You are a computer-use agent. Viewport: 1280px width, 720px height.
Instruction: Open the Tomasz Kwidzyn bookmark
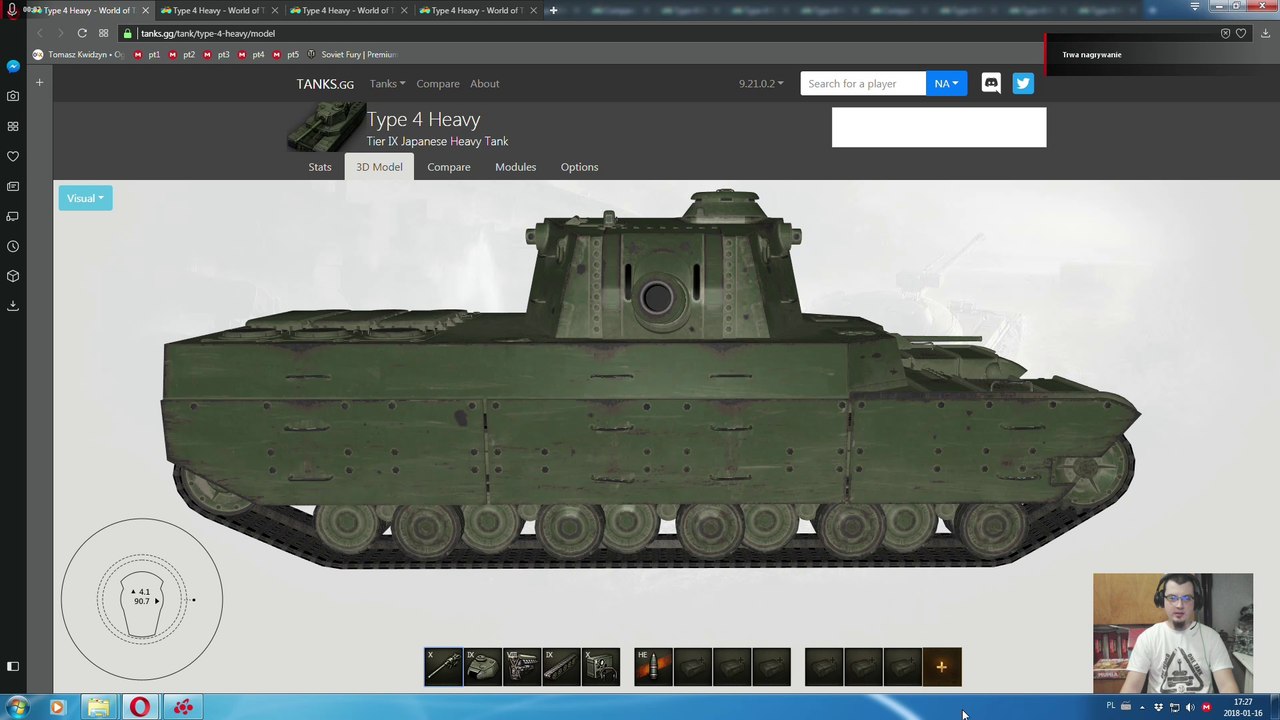[79, 55]
